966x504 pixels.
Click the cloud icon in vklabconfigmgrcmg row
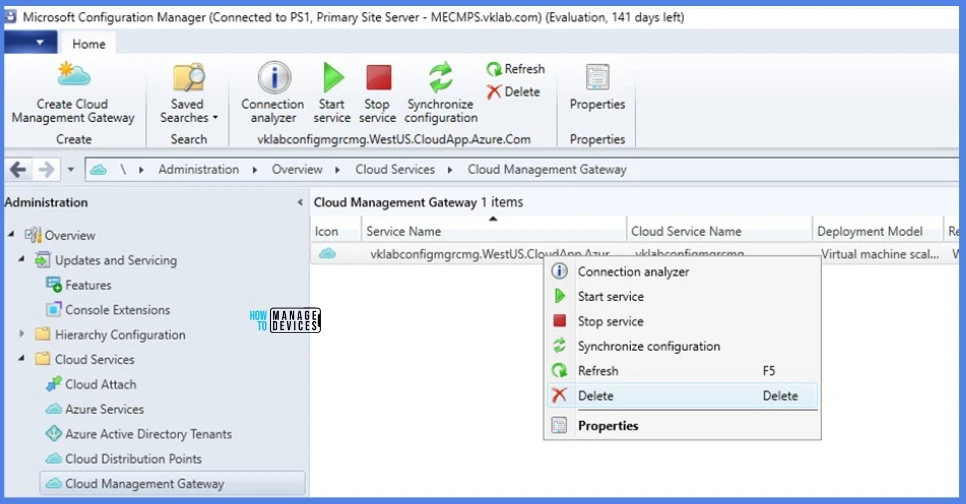click(327, 253)
